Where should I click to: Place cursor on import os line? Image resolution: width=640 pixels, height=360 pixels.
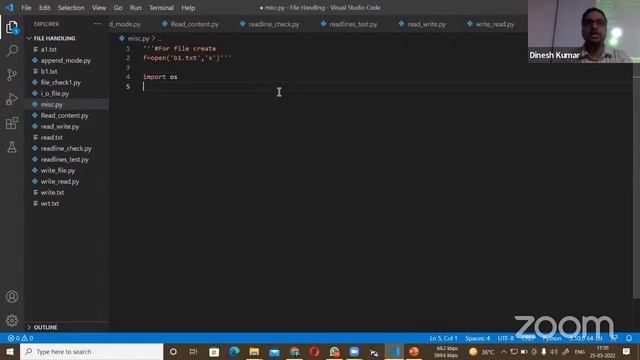pos(160,77)
